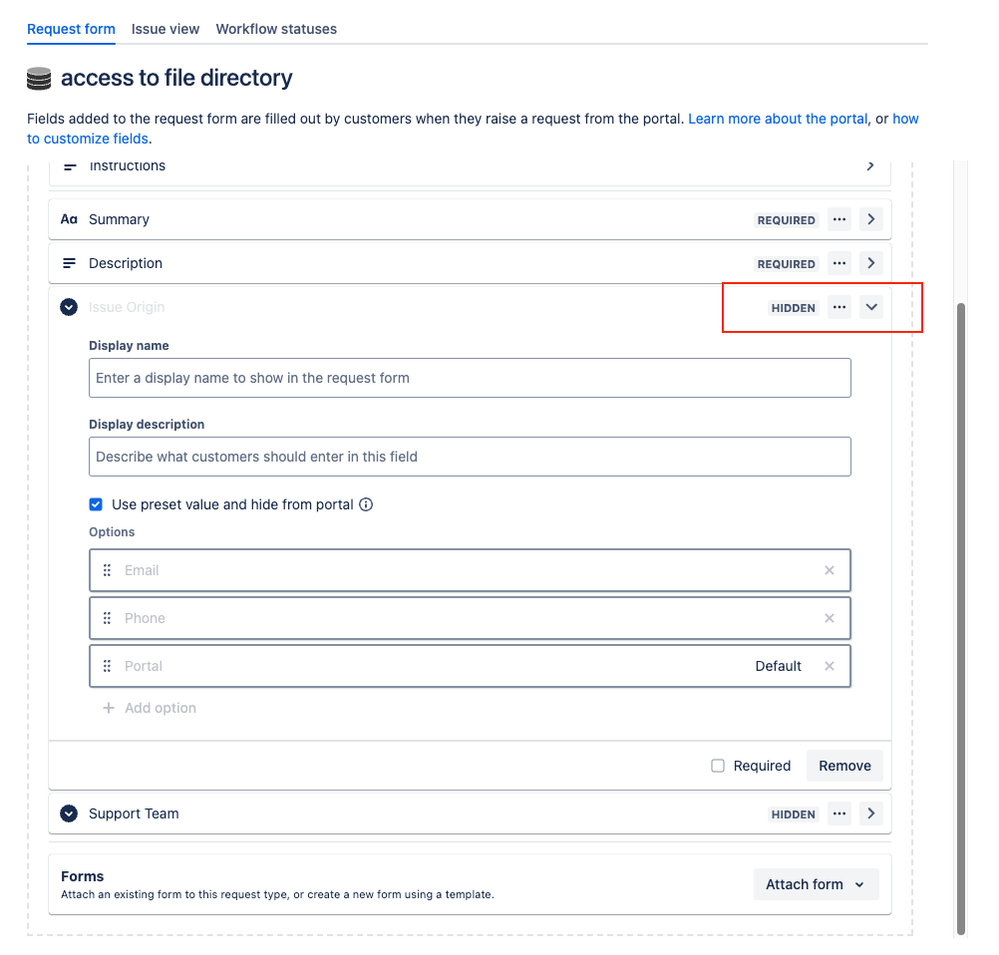
Task: Click info icon next to preset value option
Action: 366,505
